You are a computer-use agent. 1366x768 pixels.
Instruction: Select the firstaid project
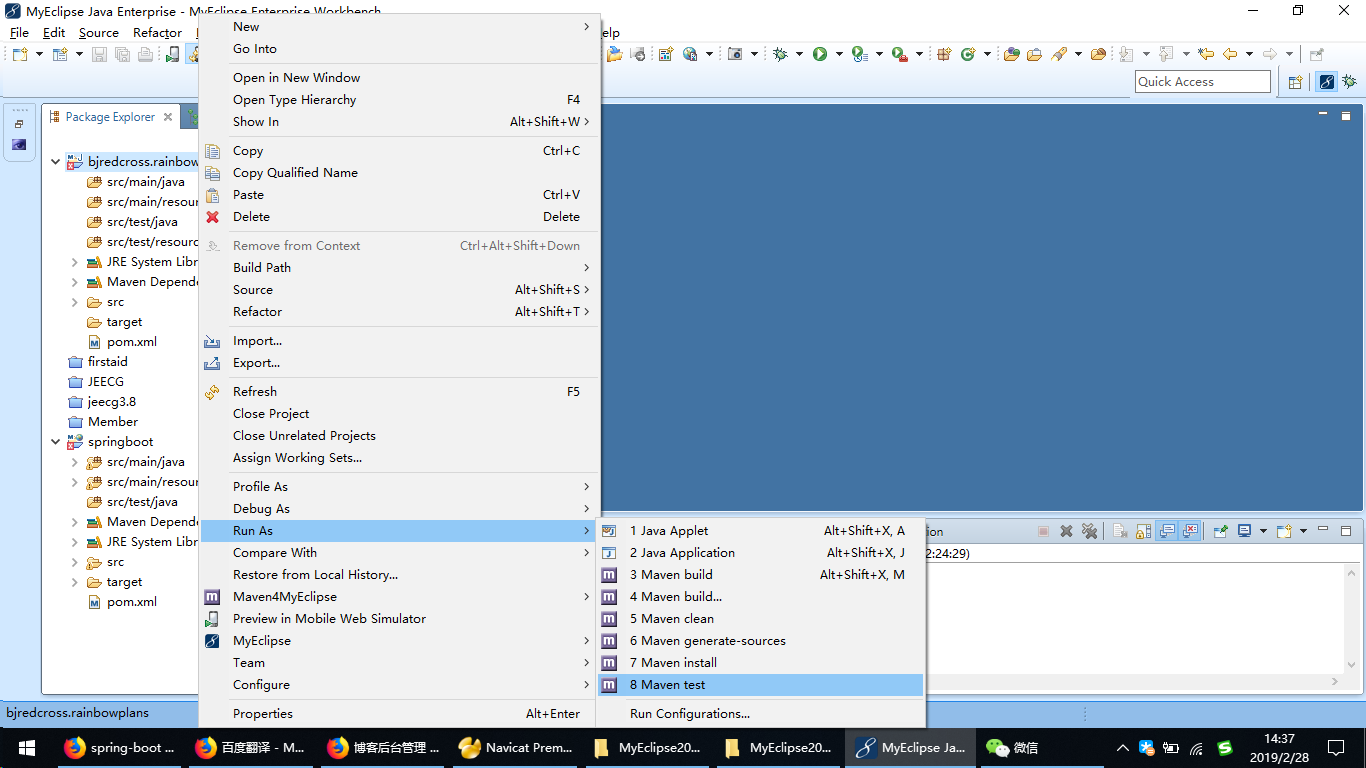point(98,362)
